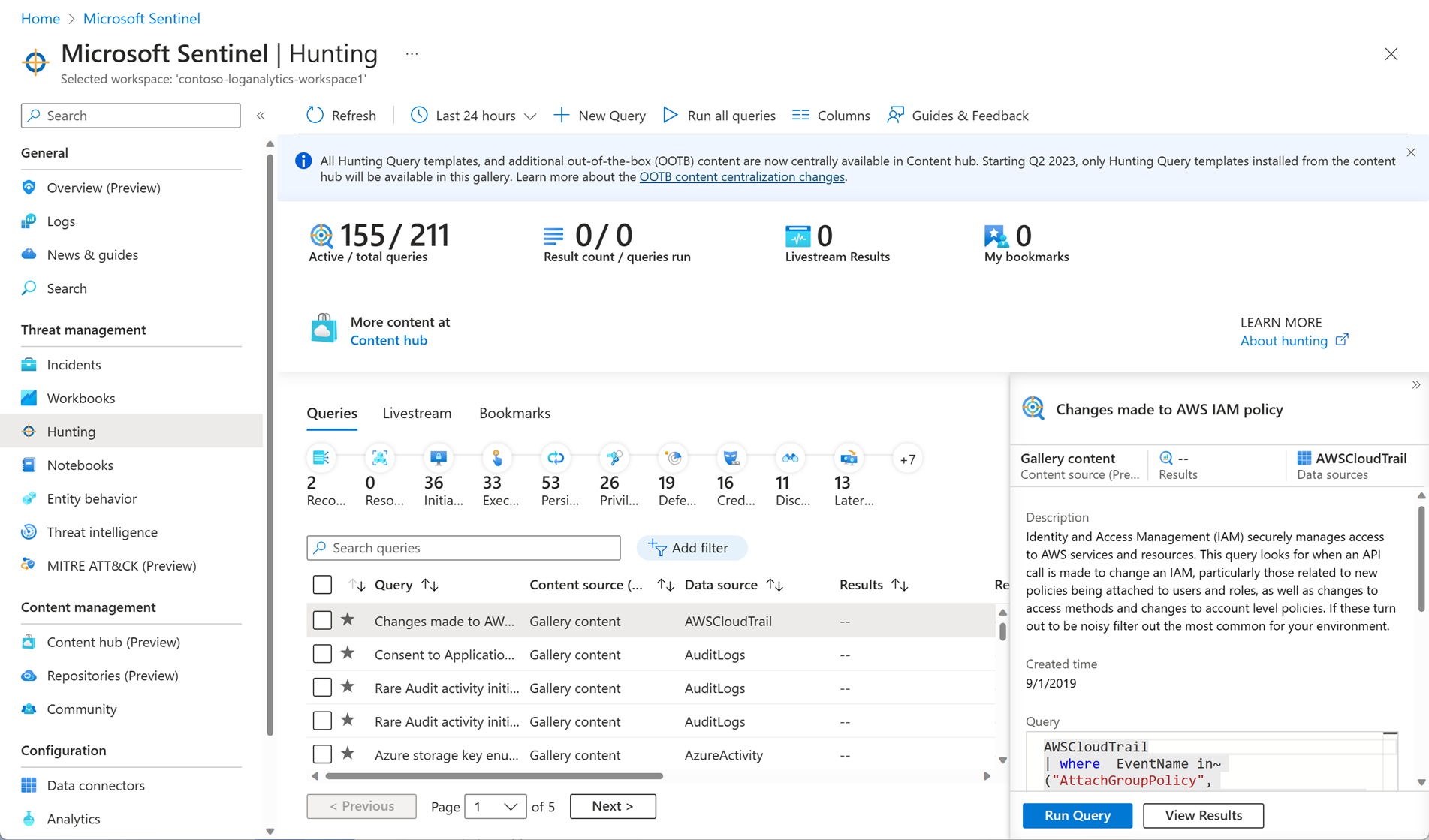Sort by Data source column
1429x840 pixels.
pos(775,584)
